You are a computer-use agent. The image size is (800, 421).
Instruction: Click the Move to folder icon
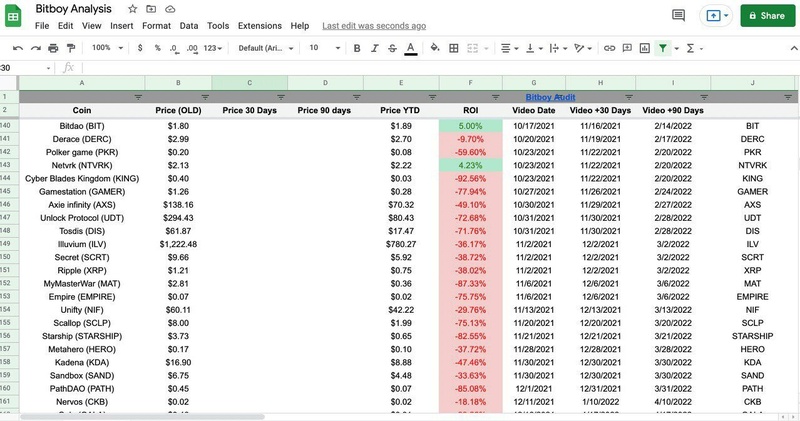click(151, 9)
